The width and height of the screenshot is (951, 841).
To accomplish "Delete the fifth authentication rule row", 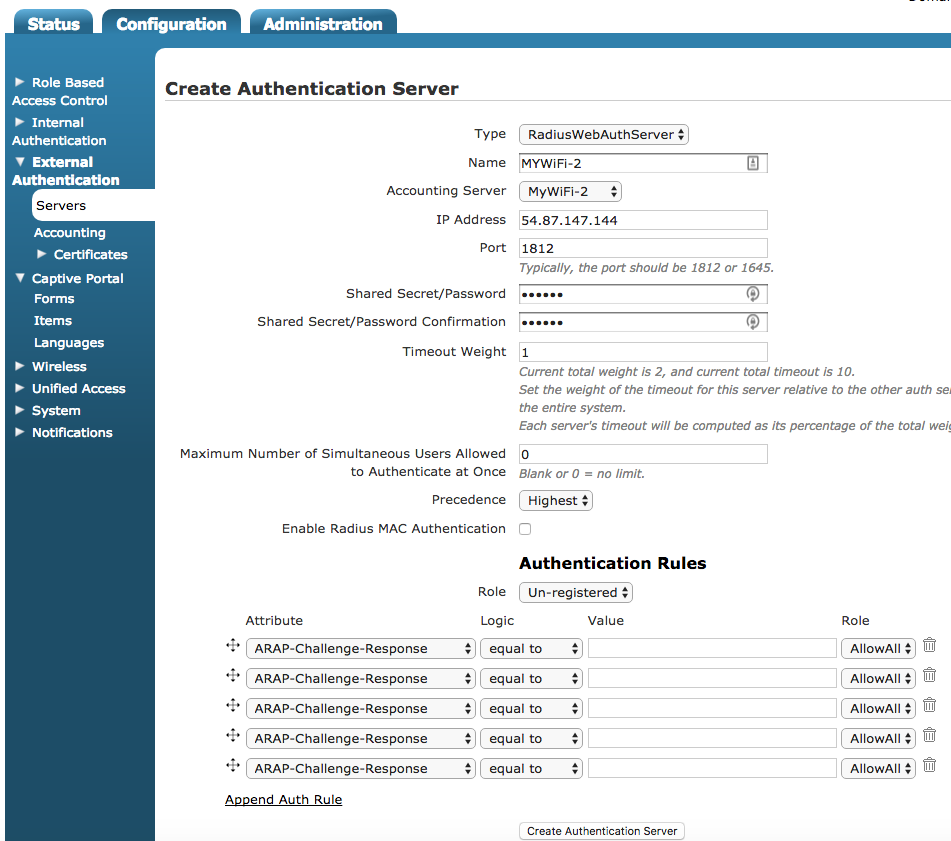I will click(x=929, y=765).
